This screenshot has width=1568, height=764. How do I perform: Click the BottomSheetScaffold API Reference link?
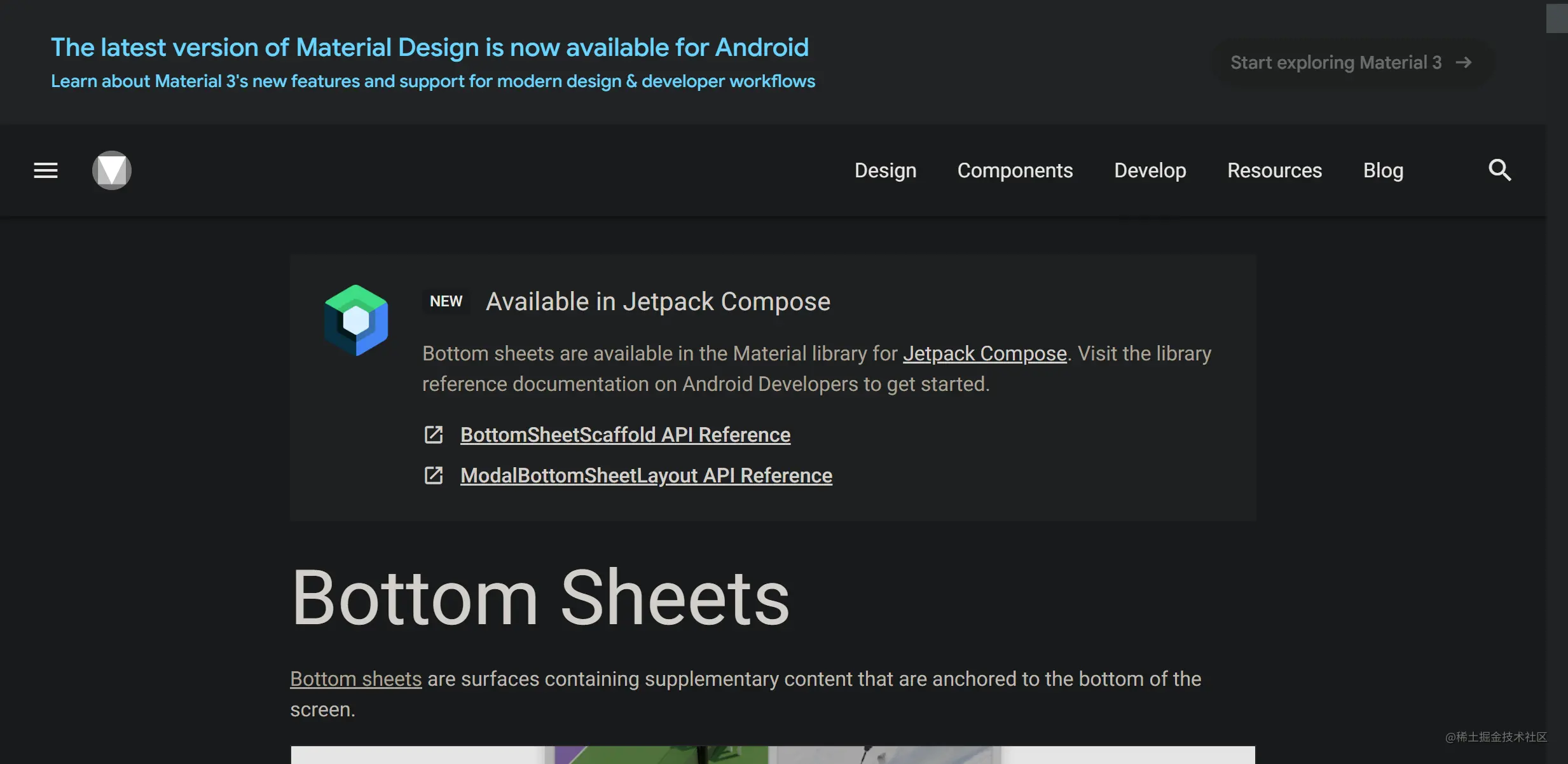(x=625, y=433)
